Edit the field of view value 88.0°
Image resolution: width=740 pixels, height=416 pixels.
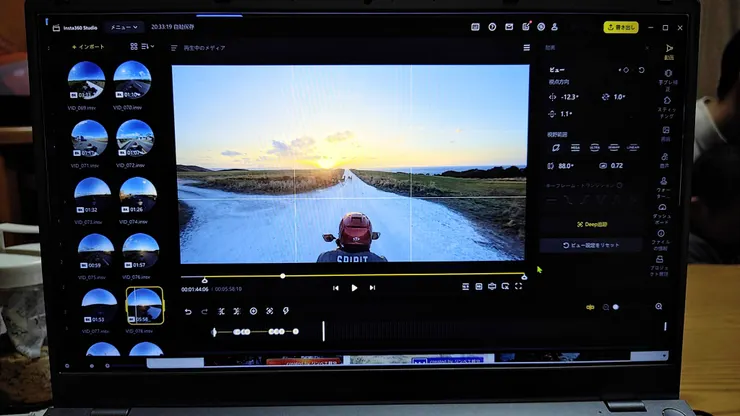pos(566,166)
